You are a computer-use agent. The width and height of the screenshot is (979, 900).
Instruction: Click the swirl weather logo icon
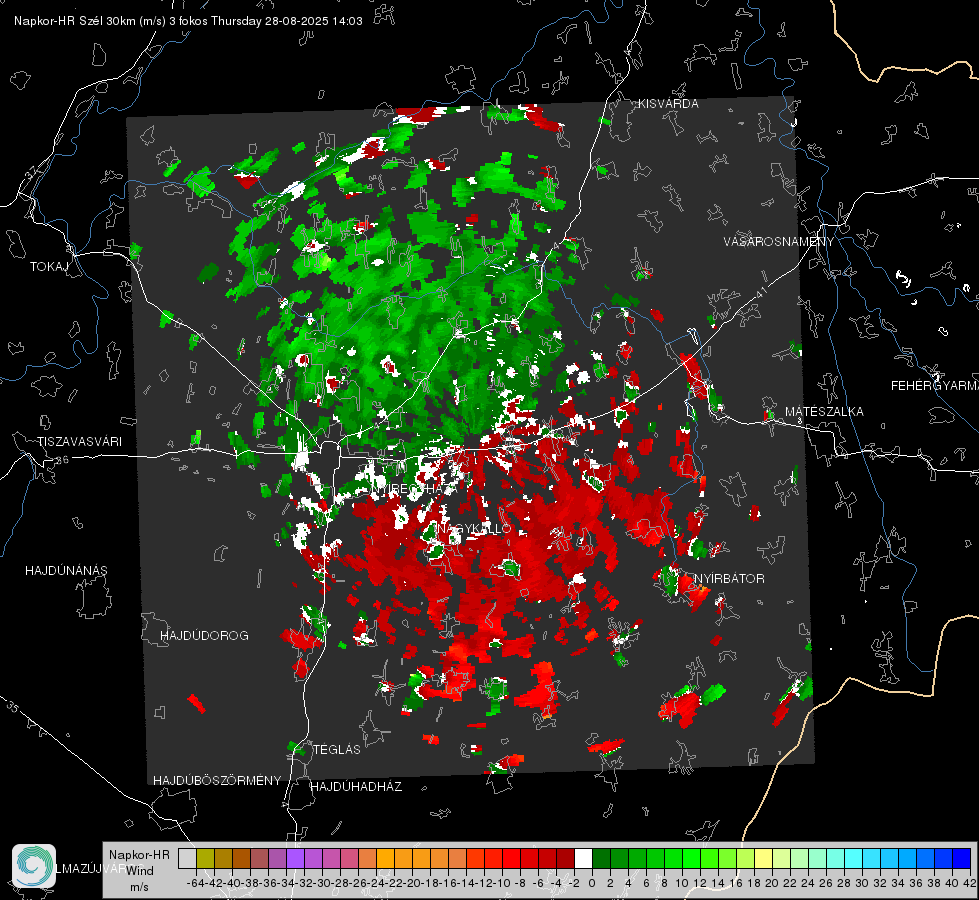(34, 866)
